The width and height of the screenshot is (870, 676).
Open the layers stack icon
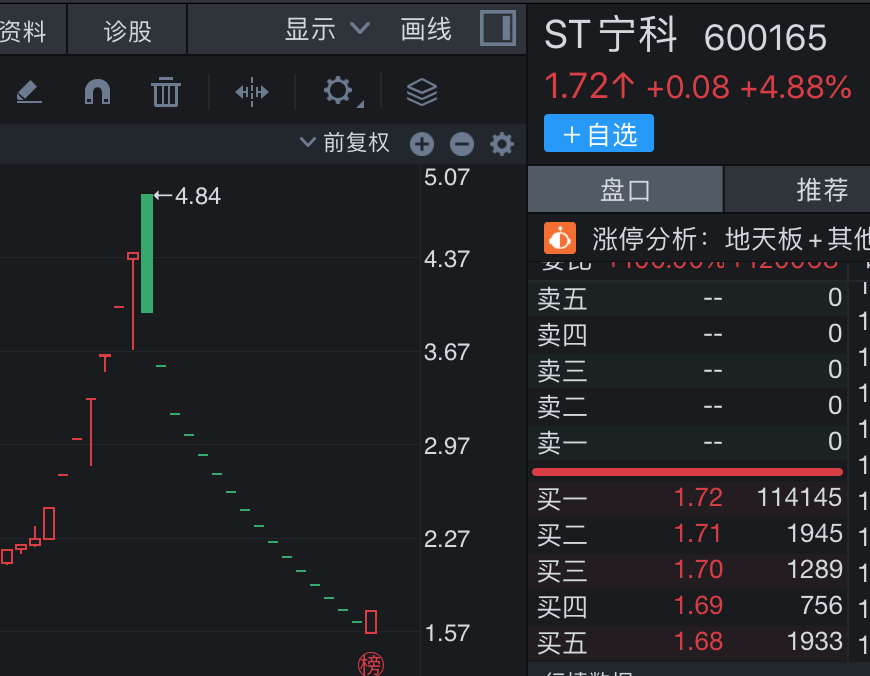422,93
